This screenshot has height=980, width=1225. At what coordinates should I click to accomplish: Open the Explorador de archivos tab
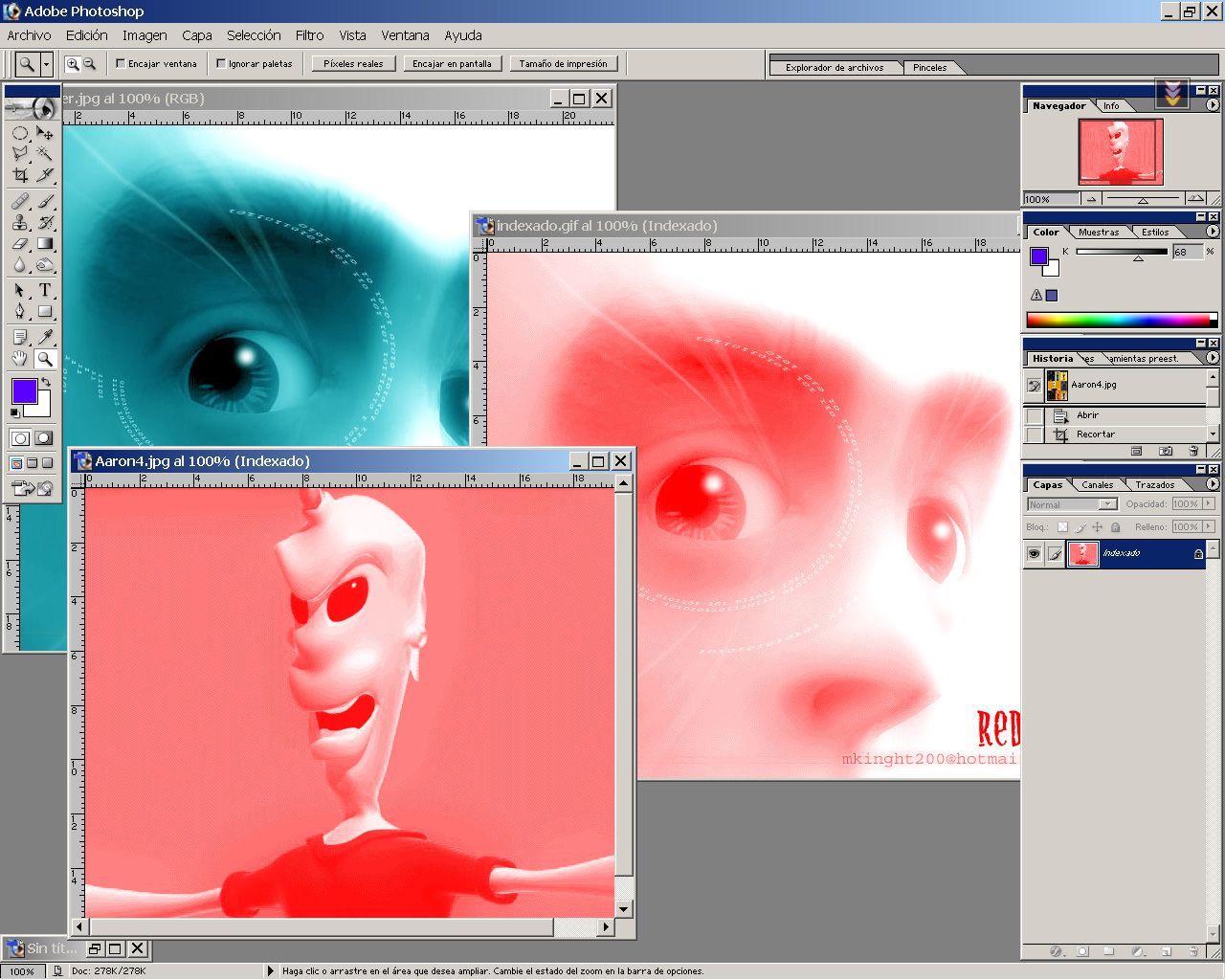click(x=835, y=68)
